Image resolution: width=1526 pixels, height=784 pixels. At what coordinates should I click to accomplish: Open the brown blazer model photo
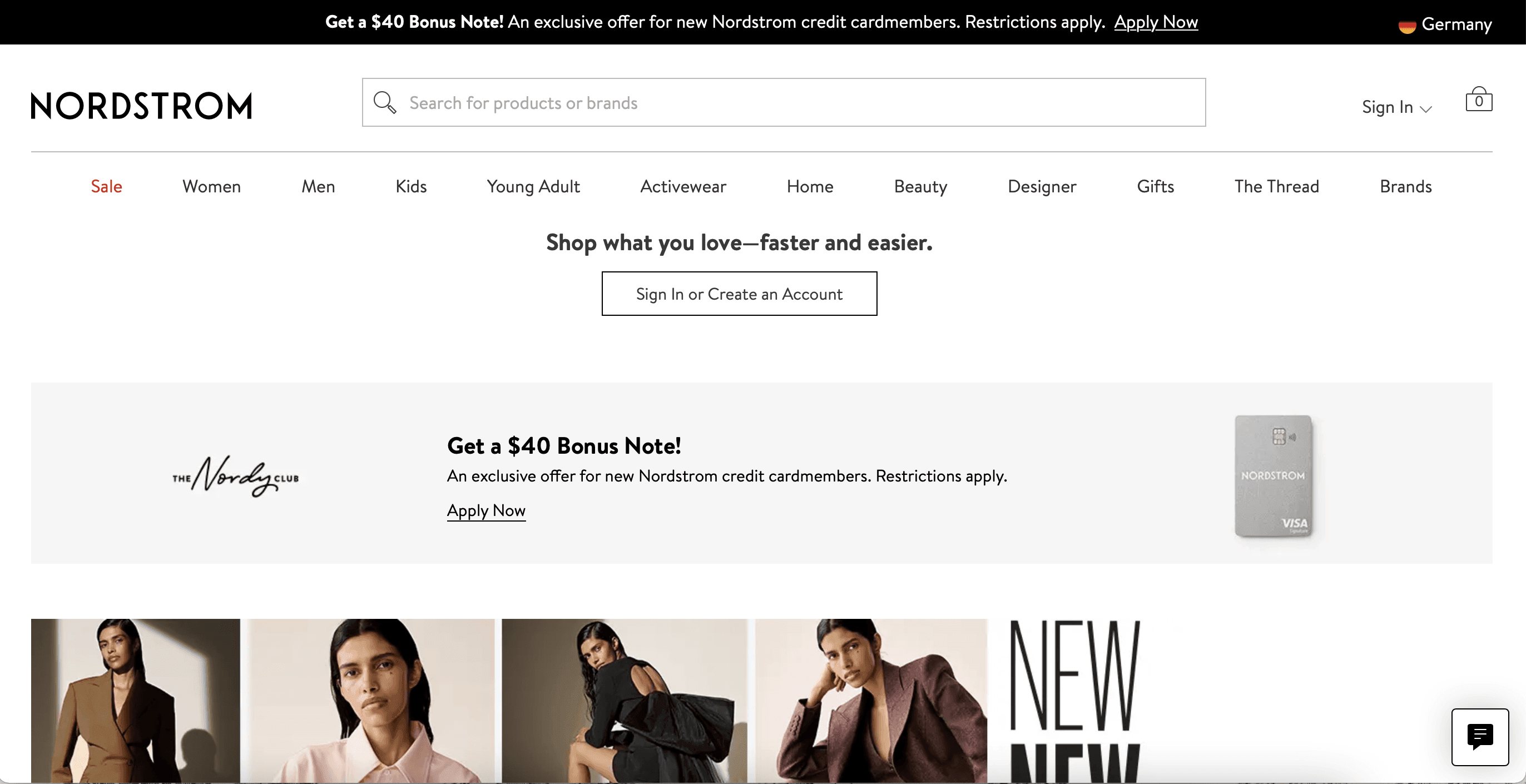pos(135,701)
